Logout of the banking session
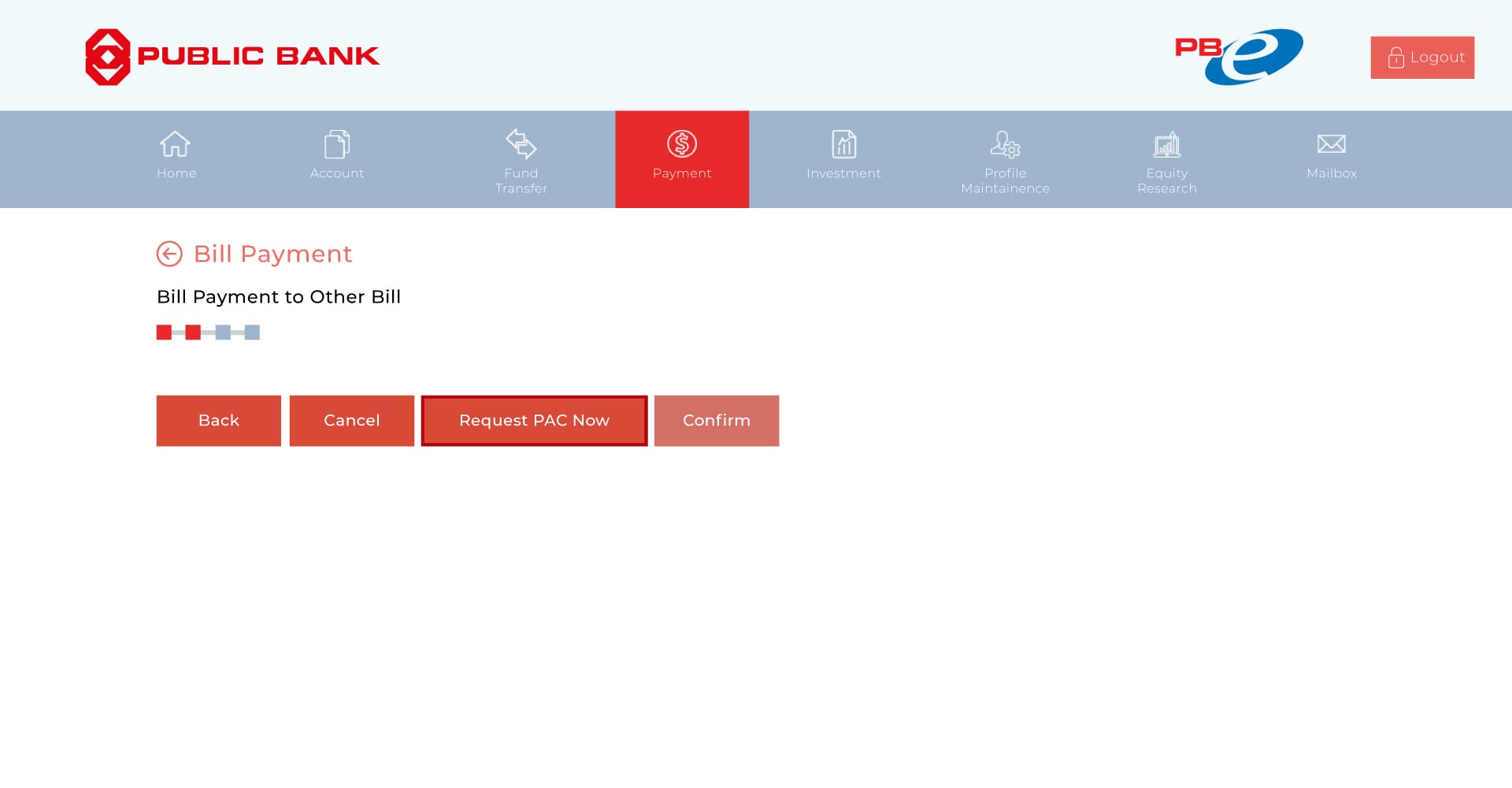The height and width of the screenshot is (788, 1512). (1422, 57)
